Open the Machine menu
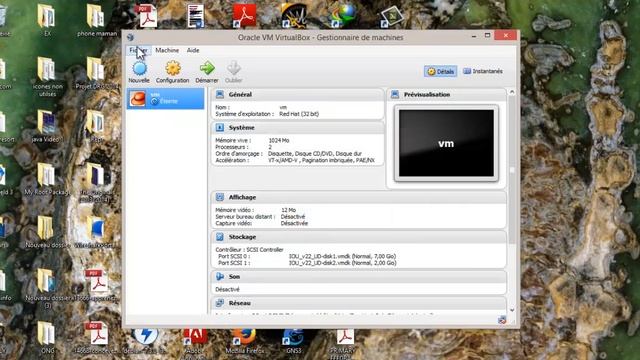Image resolution: width=640 pixels, height=360 pixels. [x=167, y=50]
